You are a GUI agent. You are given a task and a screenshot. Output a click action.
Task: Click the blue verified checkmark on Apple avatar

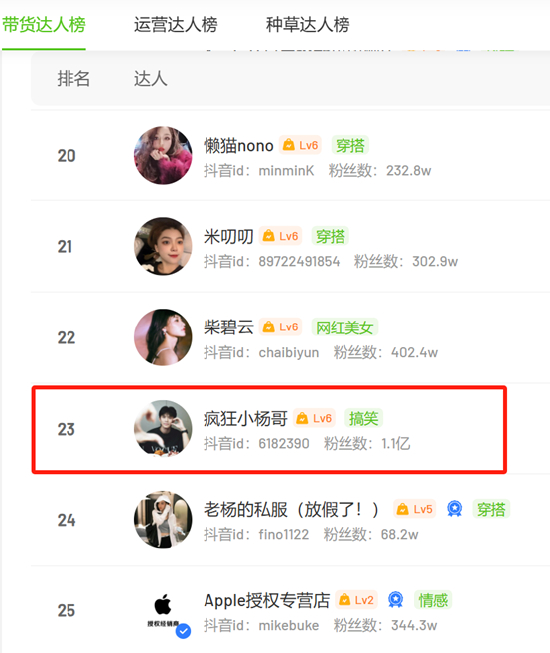coord(183,631)
